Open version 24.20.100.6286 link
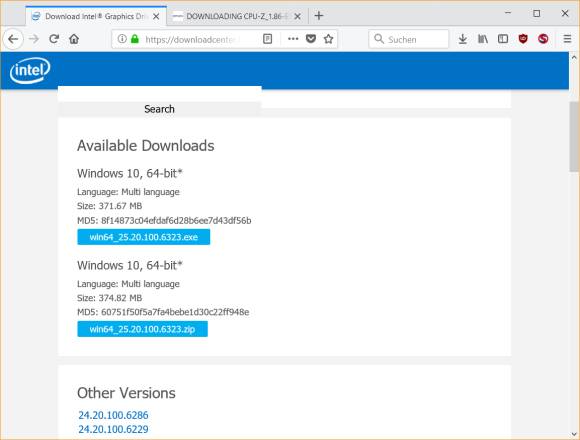The width and height of the screenshot is (580, 440). pos(113,415)
